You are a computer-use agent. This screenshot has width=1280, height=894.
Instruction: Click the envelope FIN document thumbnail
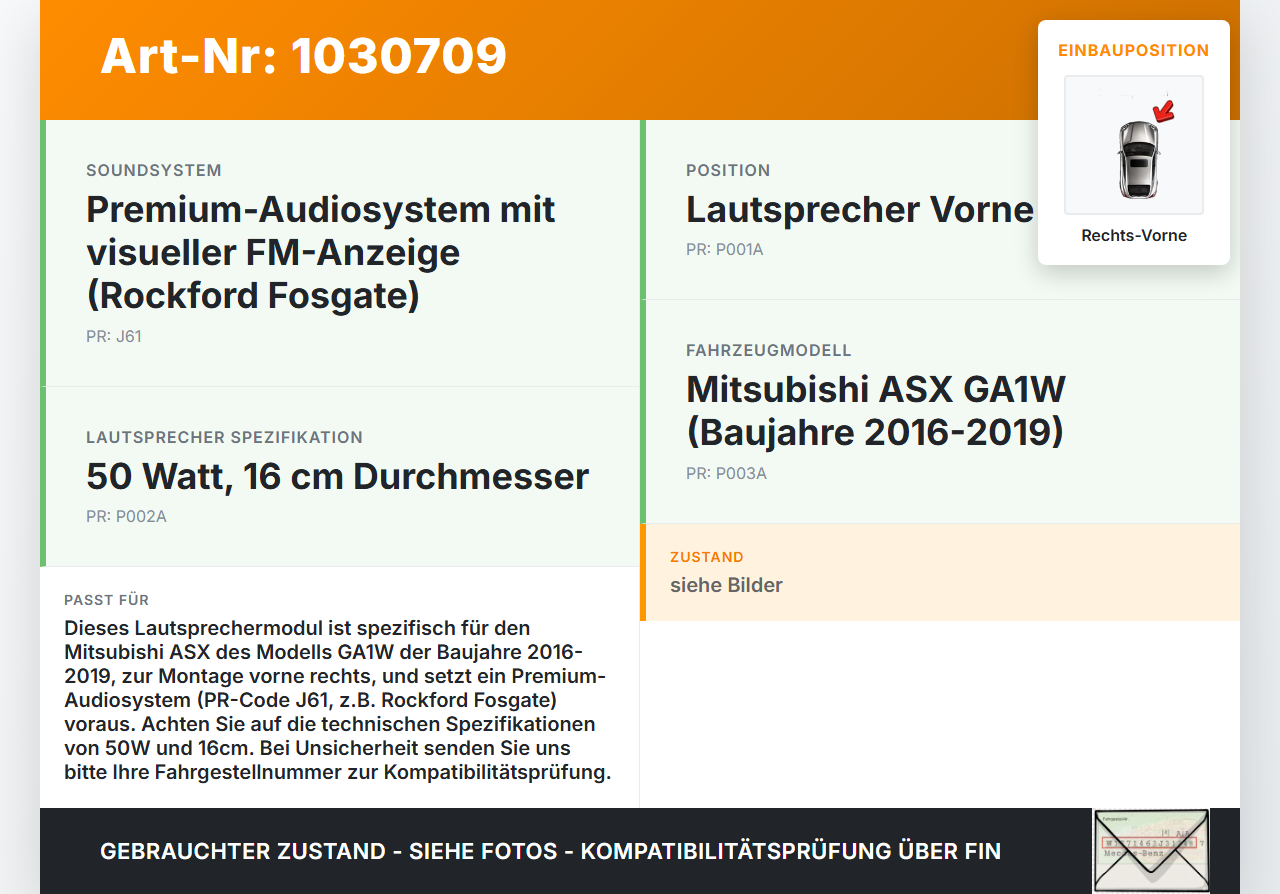pyautogui.click(x=1151, y=850)
